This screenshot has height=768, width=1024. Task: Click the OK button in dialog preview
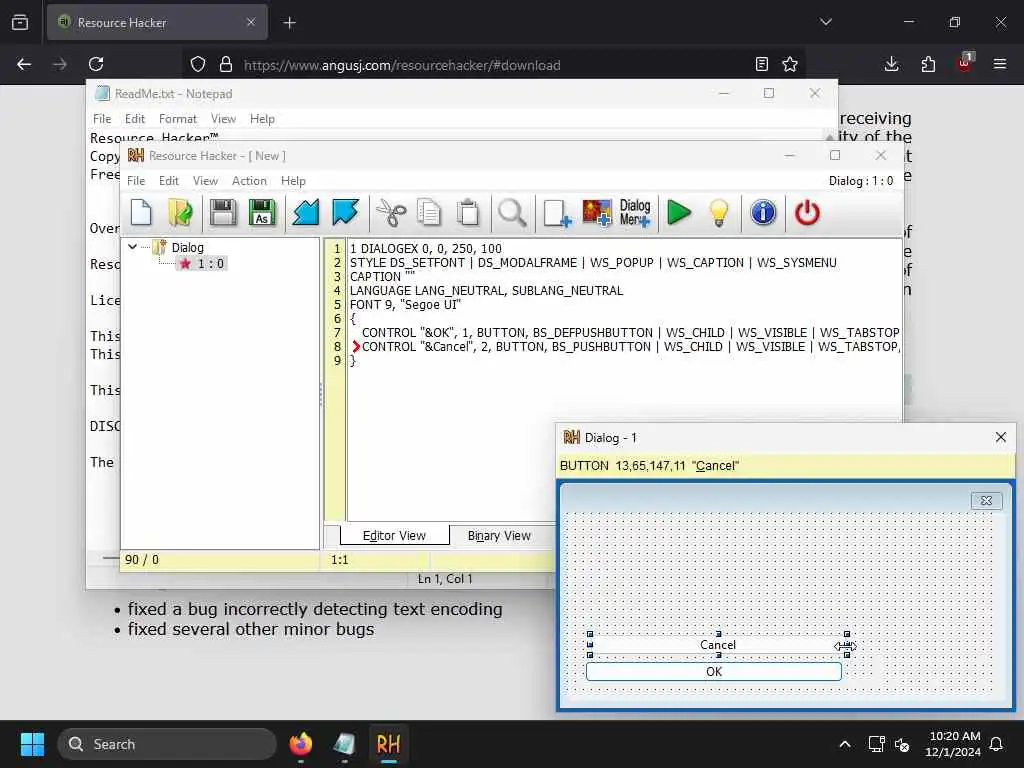point(714,671)
